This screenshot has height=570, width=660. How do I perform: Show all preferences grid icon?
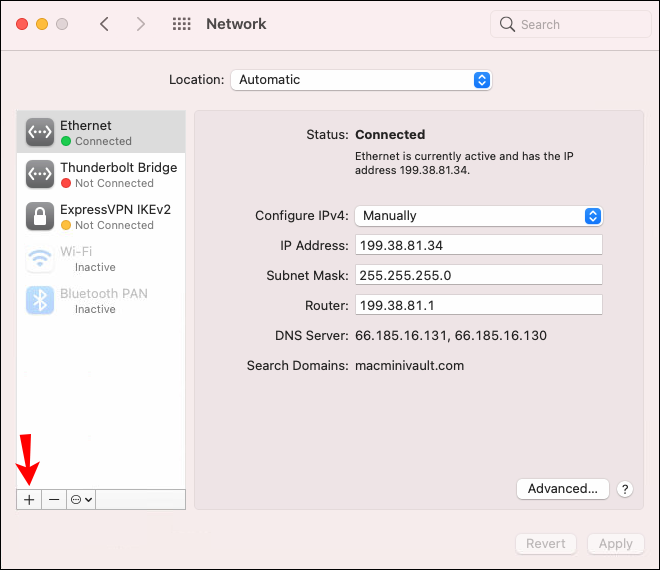pyautogui.click(x=181, y=24)
